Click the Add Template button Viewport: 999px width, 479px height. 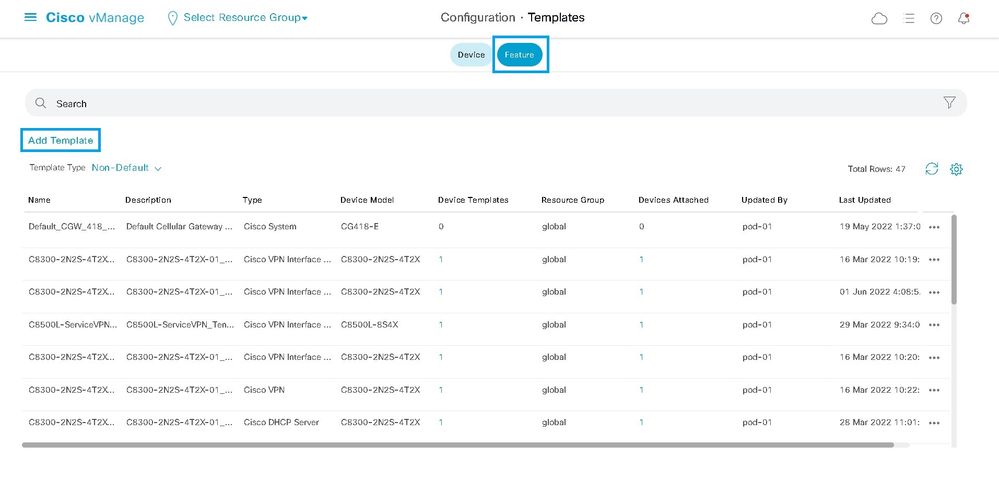click(61, 140)
